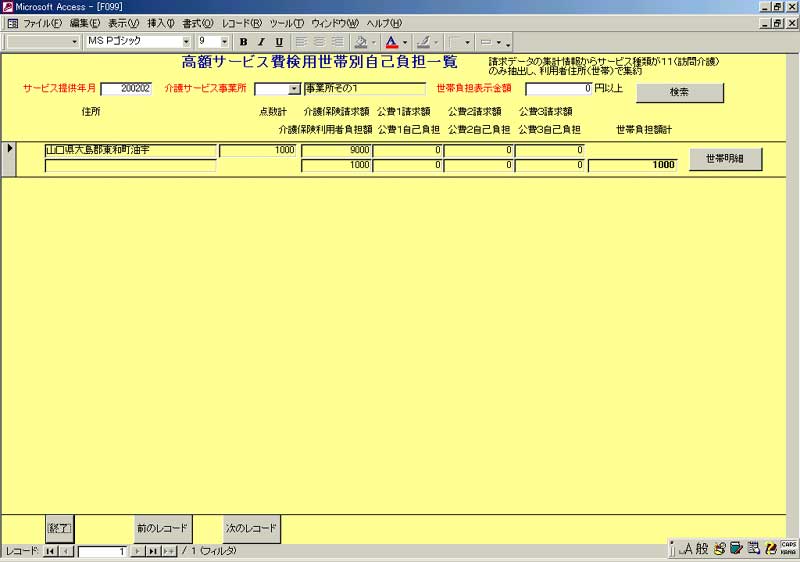Open the 編集(E) menu
The height and width of the screenshot is (562, 800).
click(x=85, y=23)
